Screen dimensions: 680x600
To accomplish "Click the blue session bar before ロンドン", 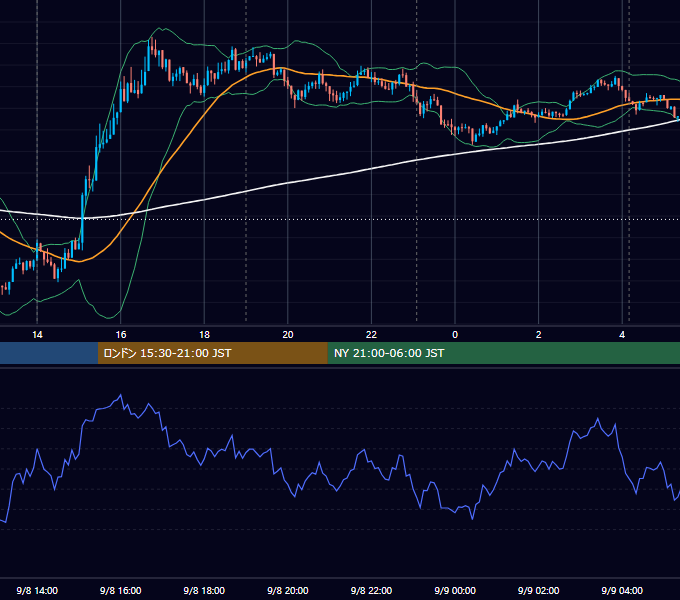I will (x=49, y=353).
